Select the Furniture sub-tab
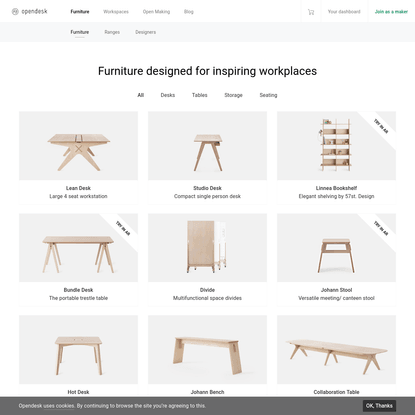The height and width of the screenshot is (415, 415). click(x=80, y=32)
